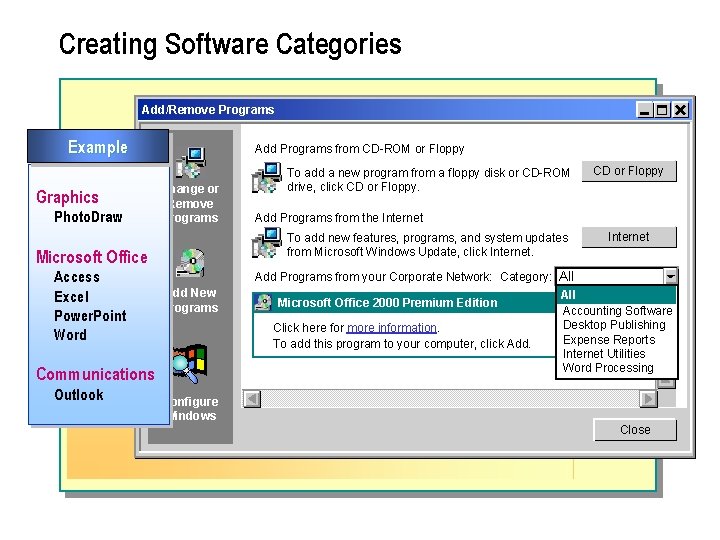Click PowerPoint in Example list

coord(90,316)
